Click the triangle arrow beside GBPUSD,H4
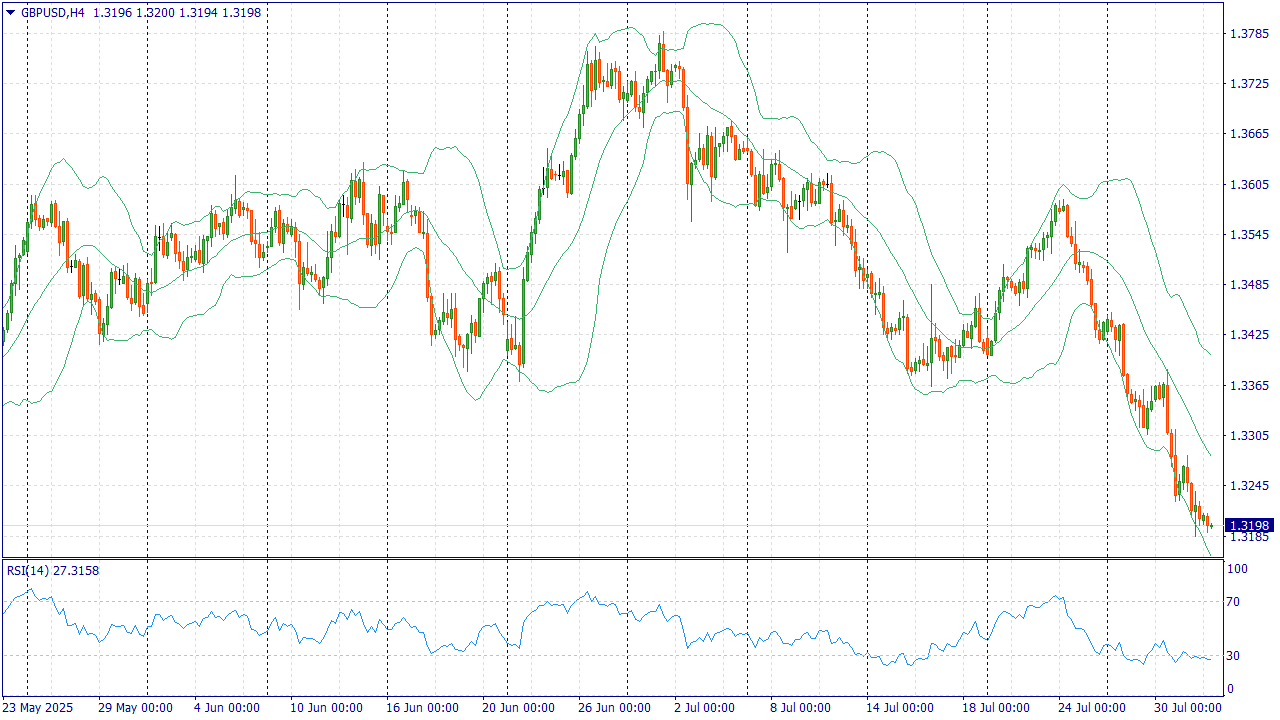Screen dimensions: 1280x720 [11, 12]
